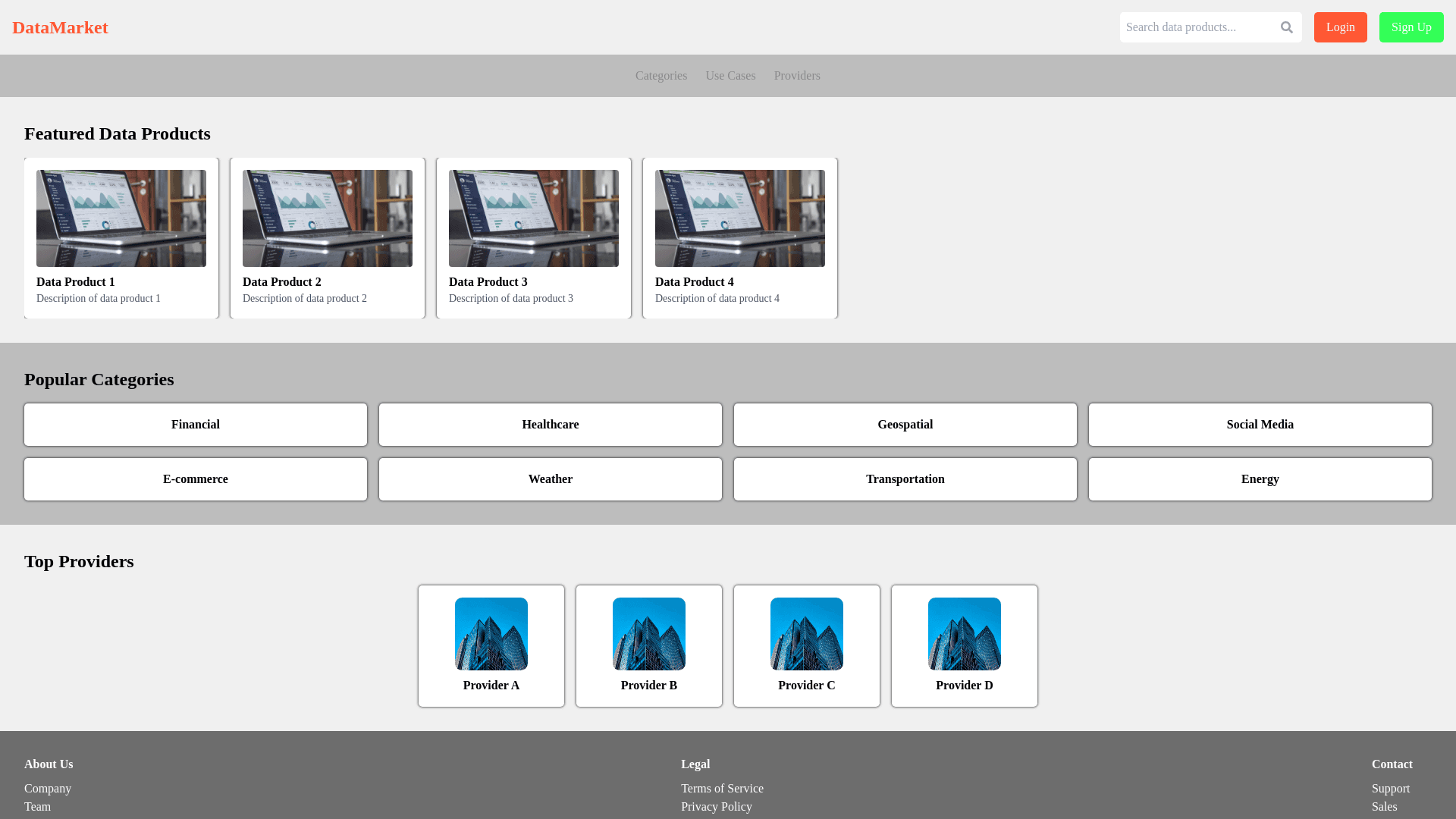
Task: Go to Use Cases menu item
Action: [x=730, y=76]
